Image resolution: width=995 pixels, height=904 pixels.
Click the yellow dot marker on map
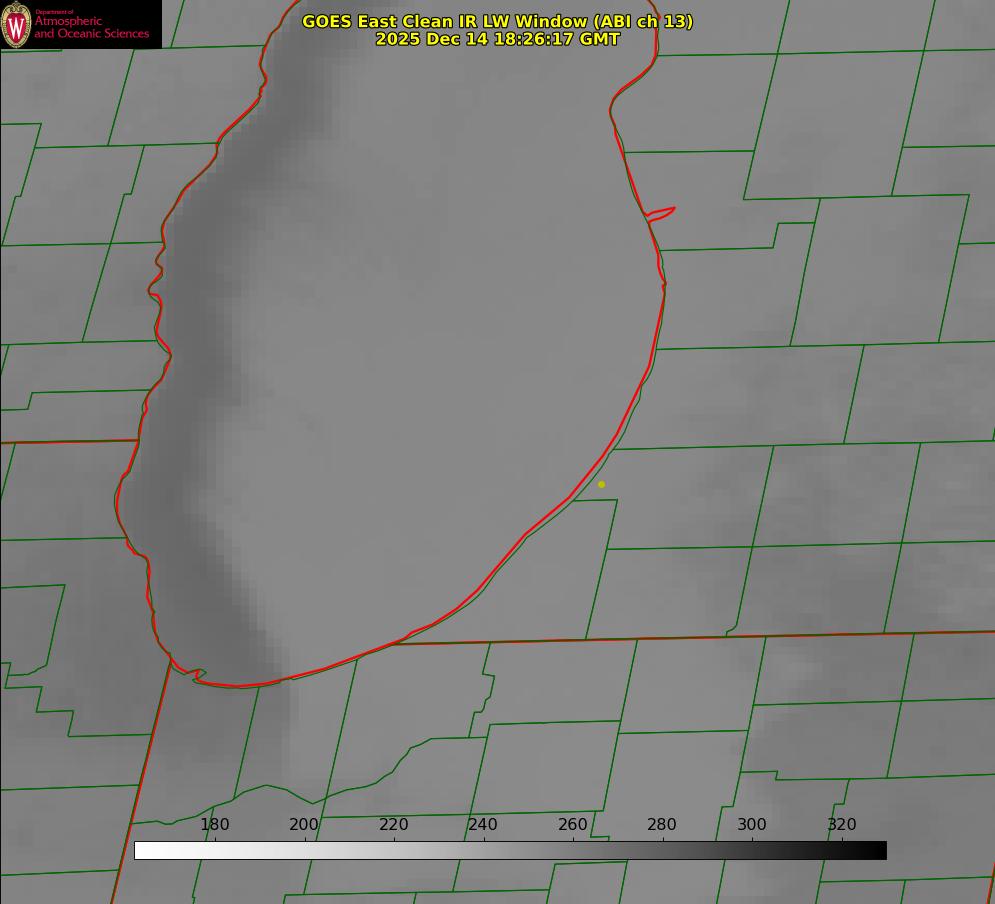(x=601, y=484)
